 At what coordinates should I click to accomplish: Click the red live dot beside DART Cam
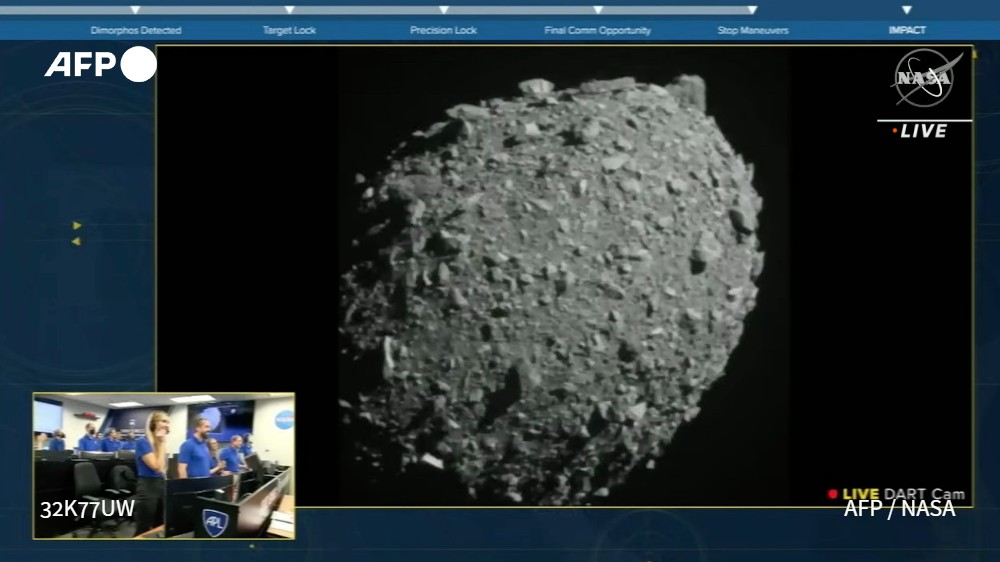832,494
